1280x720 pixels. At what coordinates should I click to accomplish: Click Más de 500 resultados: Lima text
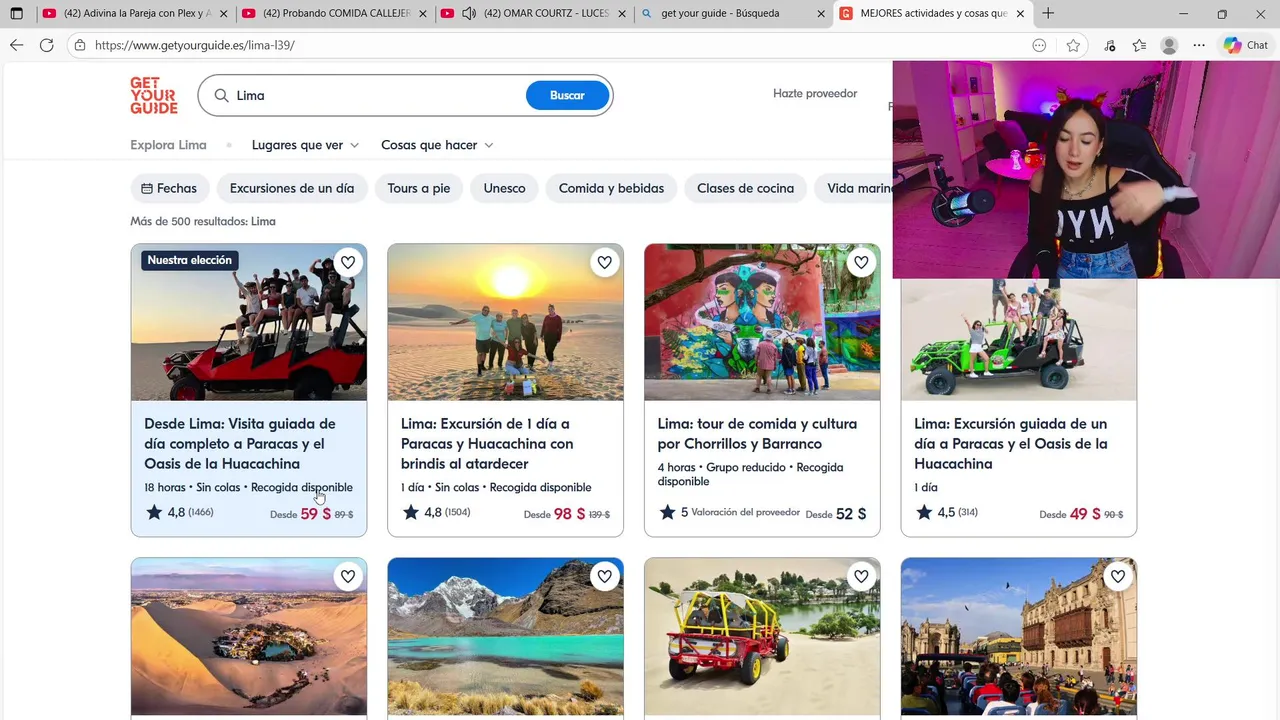[x=203, y=222]
